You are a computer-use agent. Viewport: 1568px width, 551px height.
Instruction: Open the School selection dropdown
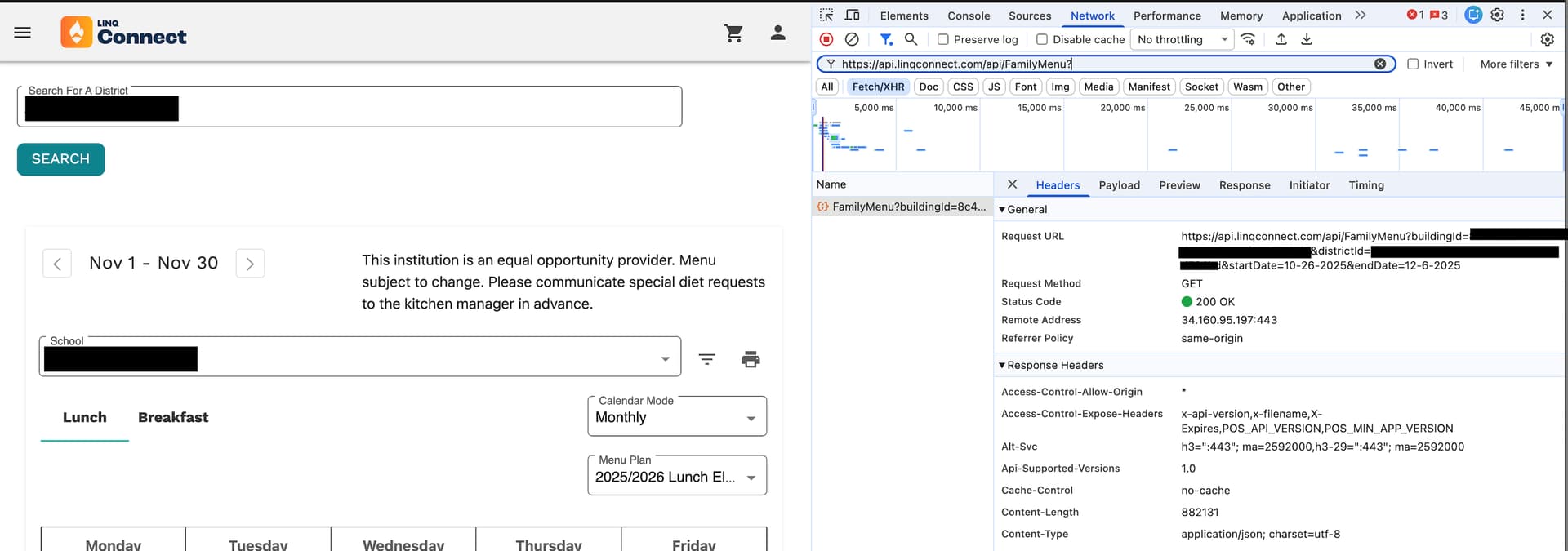pos(359,357)
